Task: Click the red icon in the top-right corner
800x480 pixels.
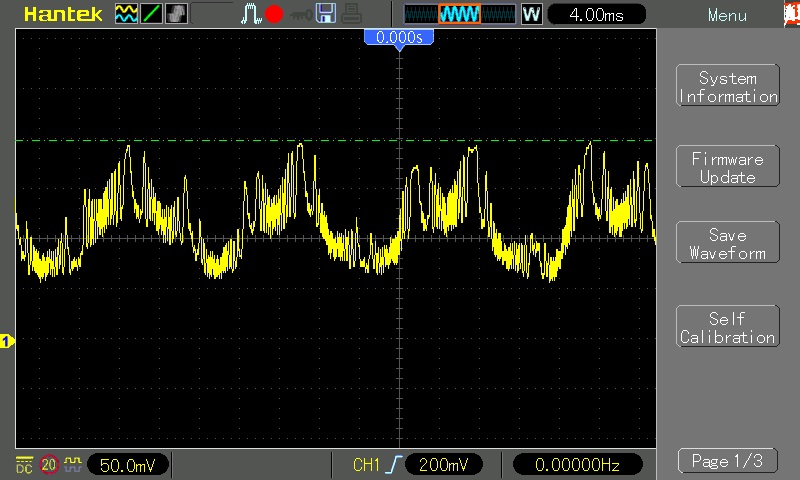Action: (x=792, y=14)
